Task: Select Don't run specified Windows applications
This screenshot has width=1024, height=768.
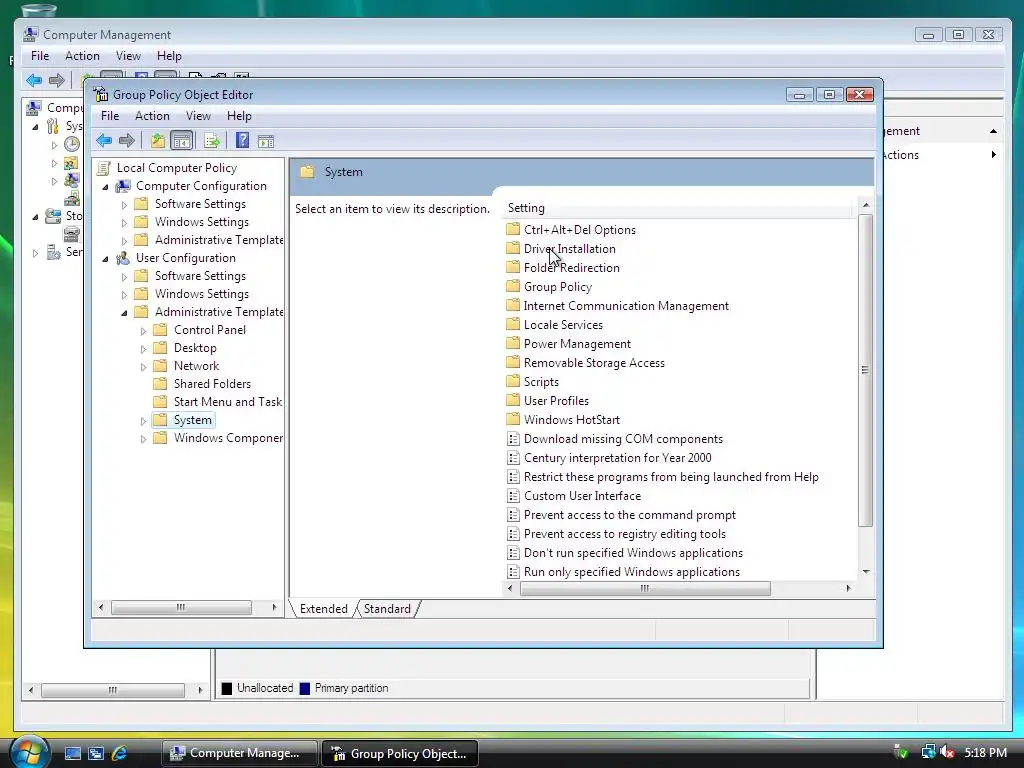Action: (x=633, y=552)
